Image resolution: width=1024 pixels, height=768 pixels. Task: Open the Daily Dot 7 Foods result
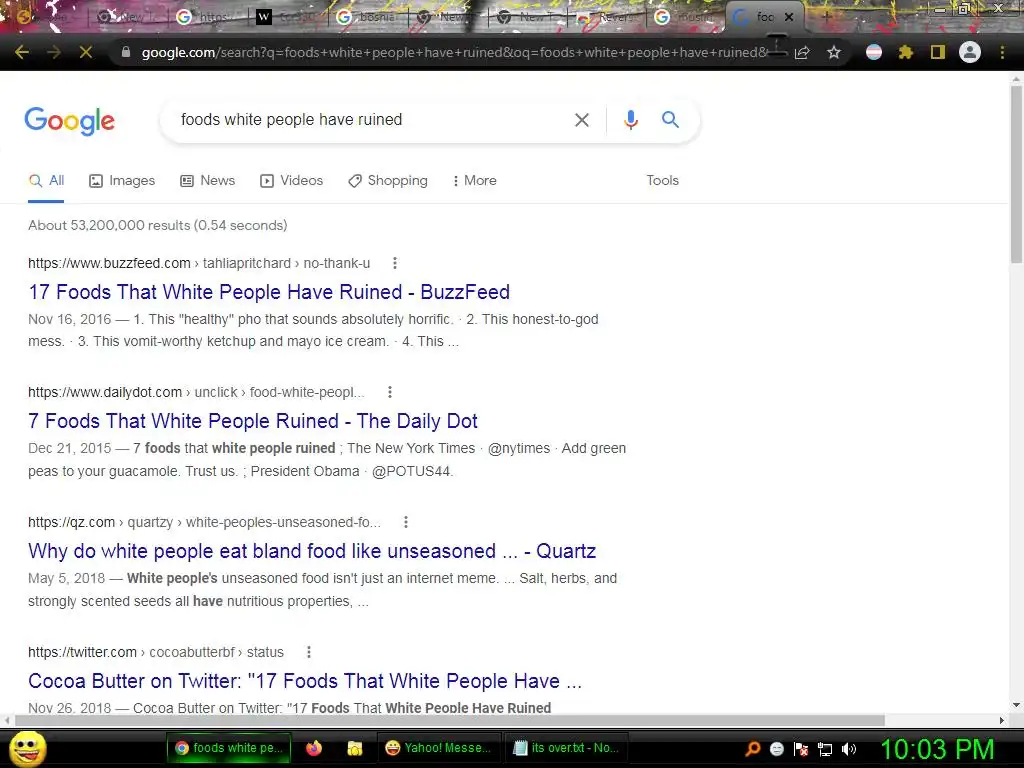point(253,421)
